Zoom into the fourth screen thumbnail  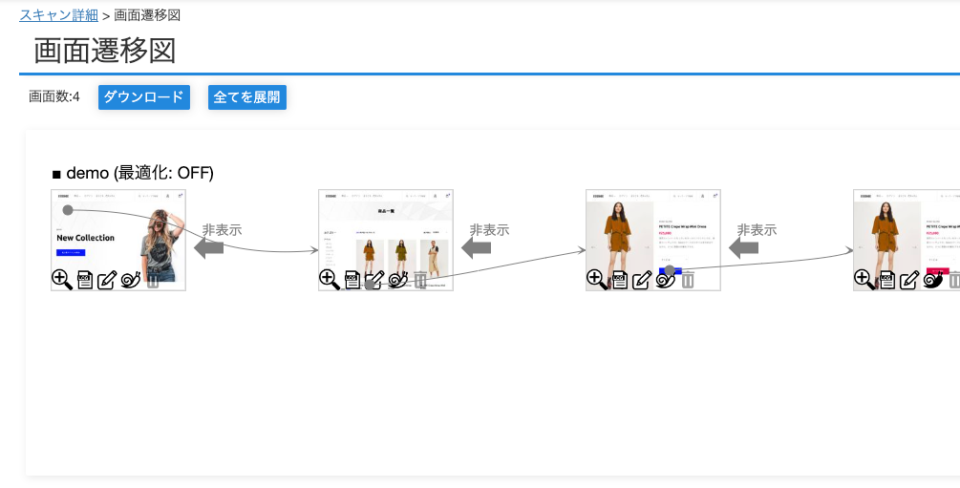pos(864,280)
